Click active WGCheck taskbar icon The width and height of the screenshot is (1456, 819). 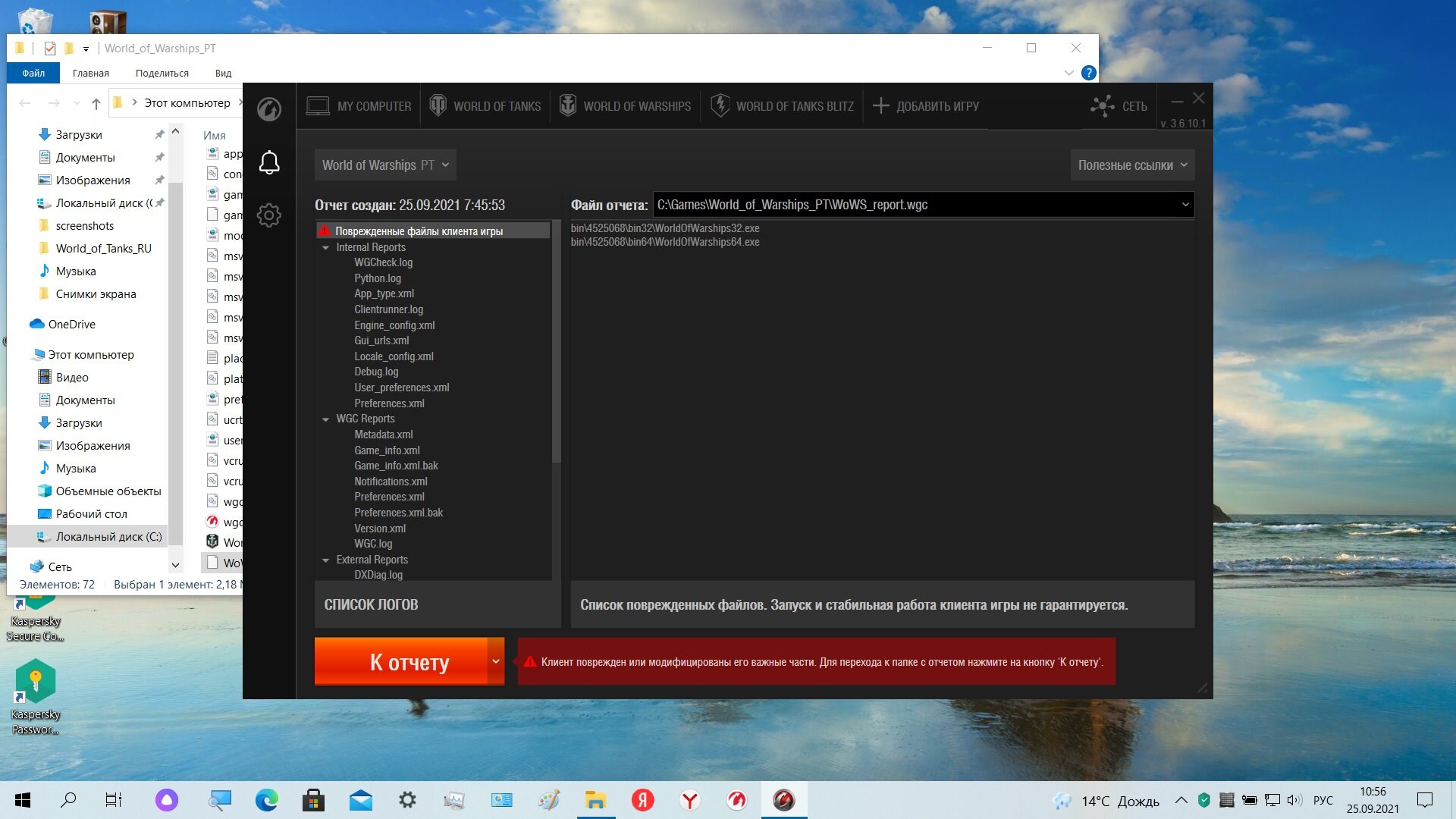point(783,800)
